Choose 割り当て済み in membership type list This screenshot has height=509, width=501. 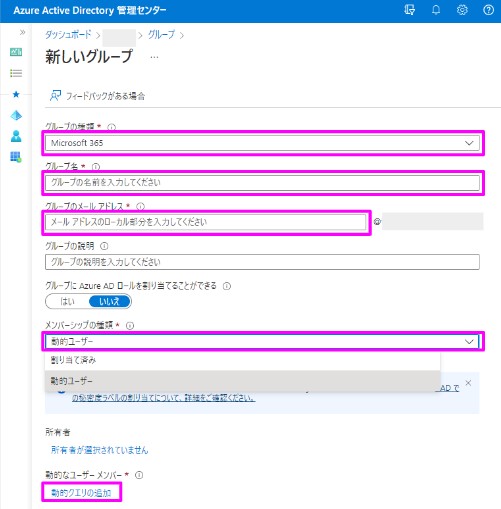click(243, 360)
